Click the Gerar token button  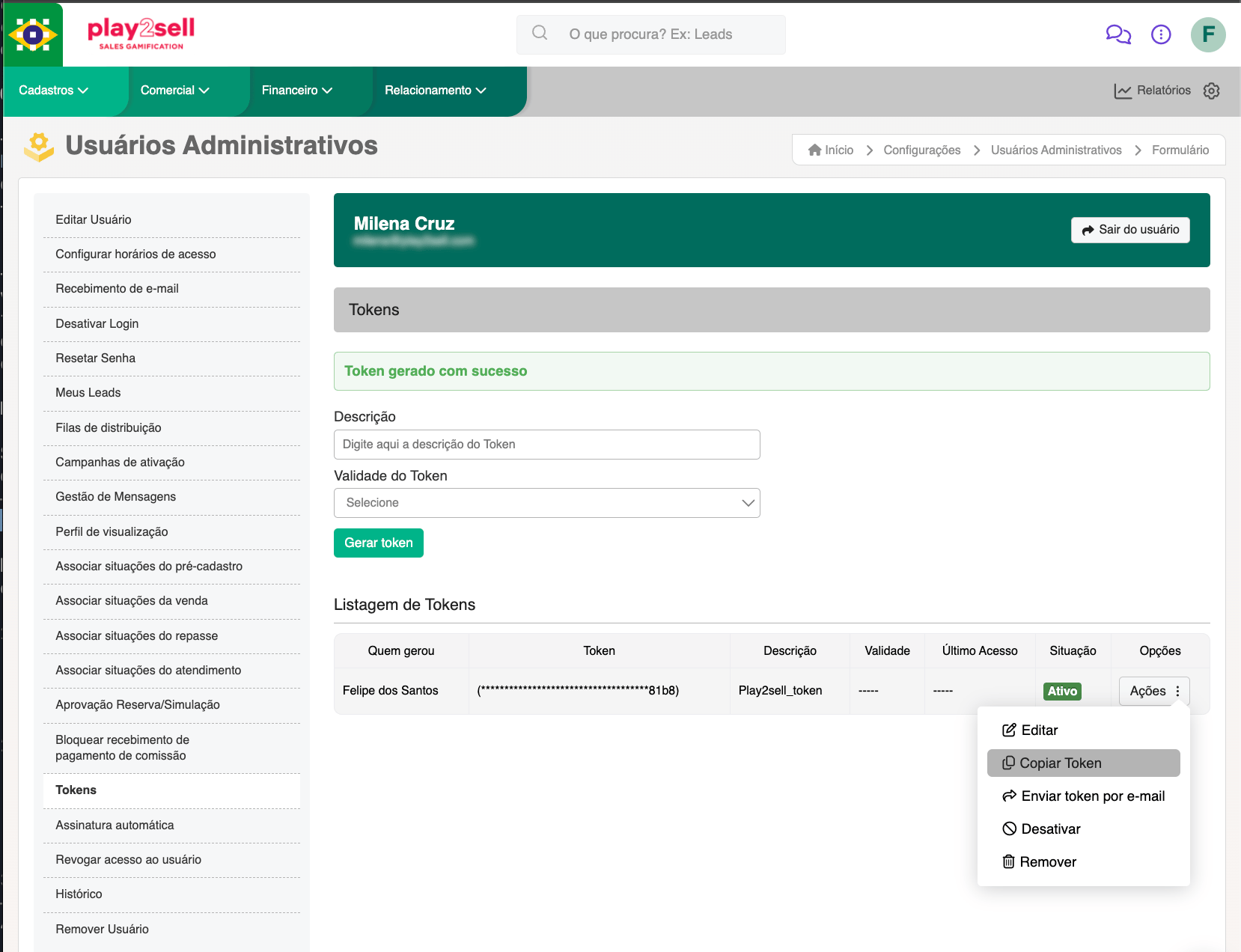(x=379, y=543)
